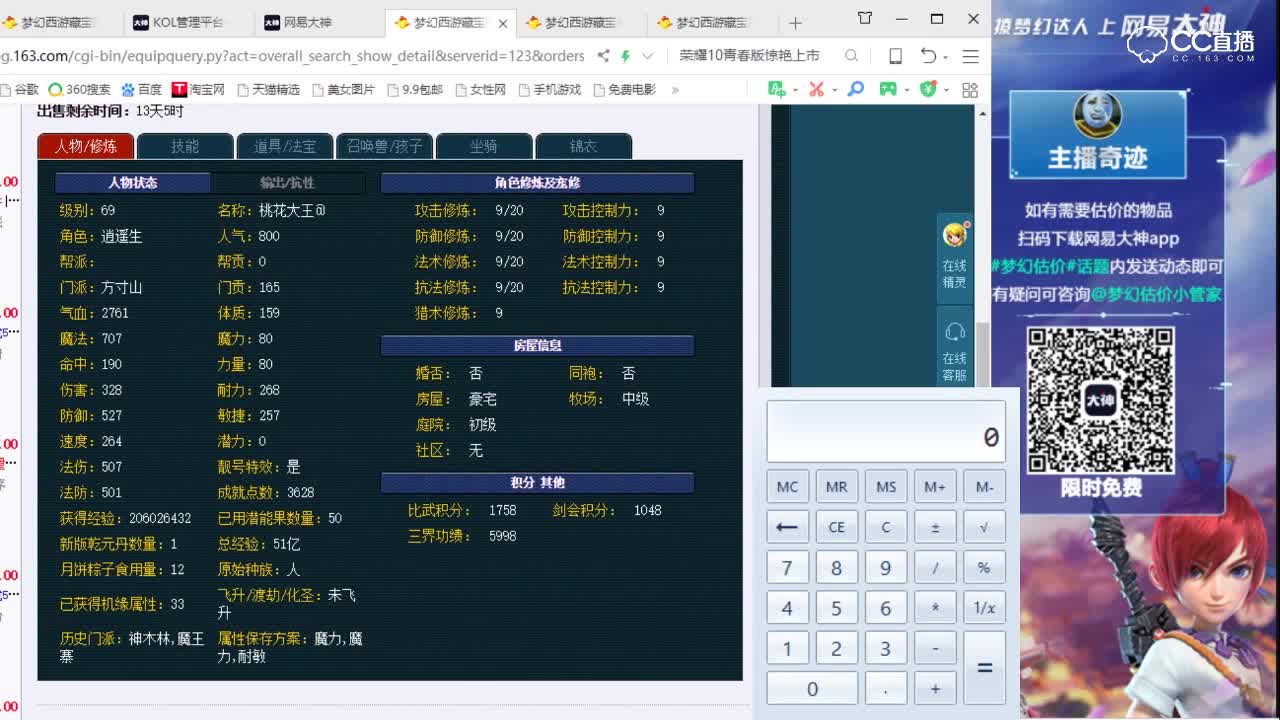Click calculator C clear button

pos(886,527)
